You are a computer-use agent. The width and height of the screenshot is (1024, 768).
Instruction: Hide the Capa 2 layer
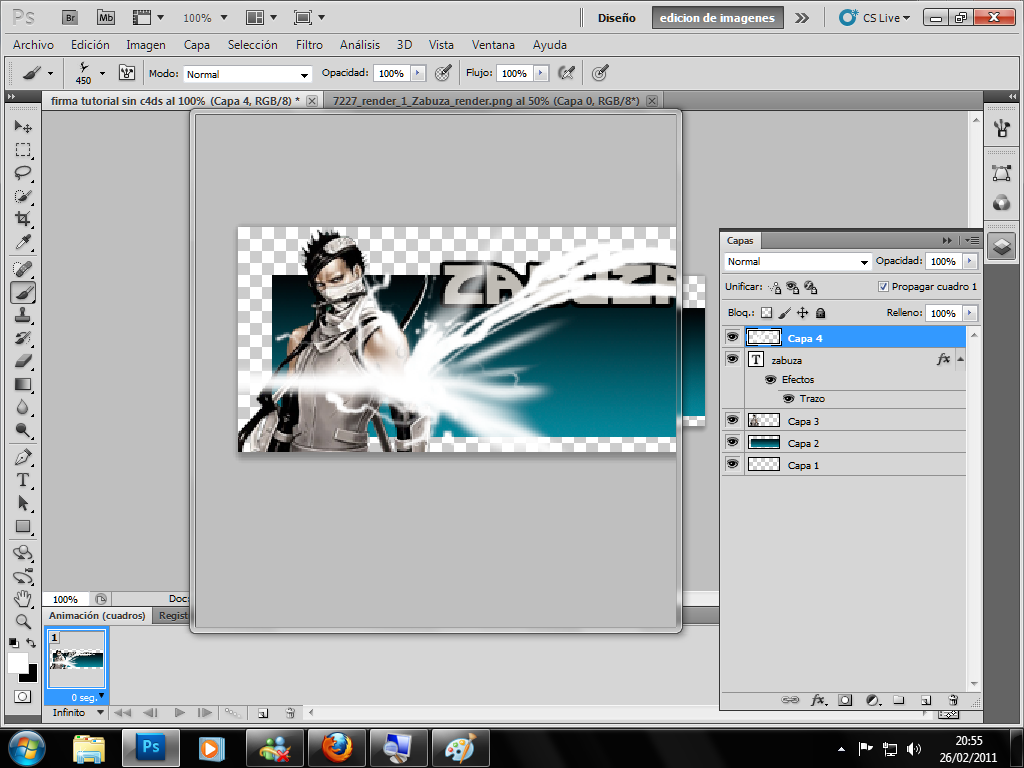pyautogui.click(x=733, y=442)
